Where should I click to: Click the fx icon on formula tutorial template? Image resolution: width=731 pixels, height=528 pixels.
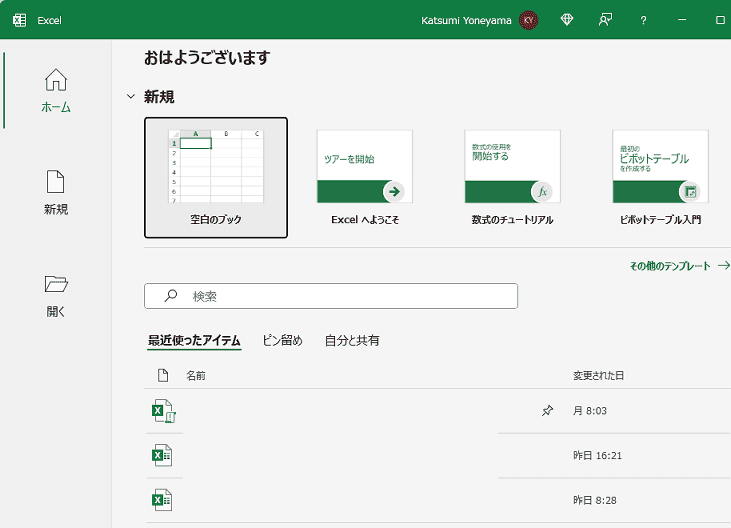coord(542,192)
